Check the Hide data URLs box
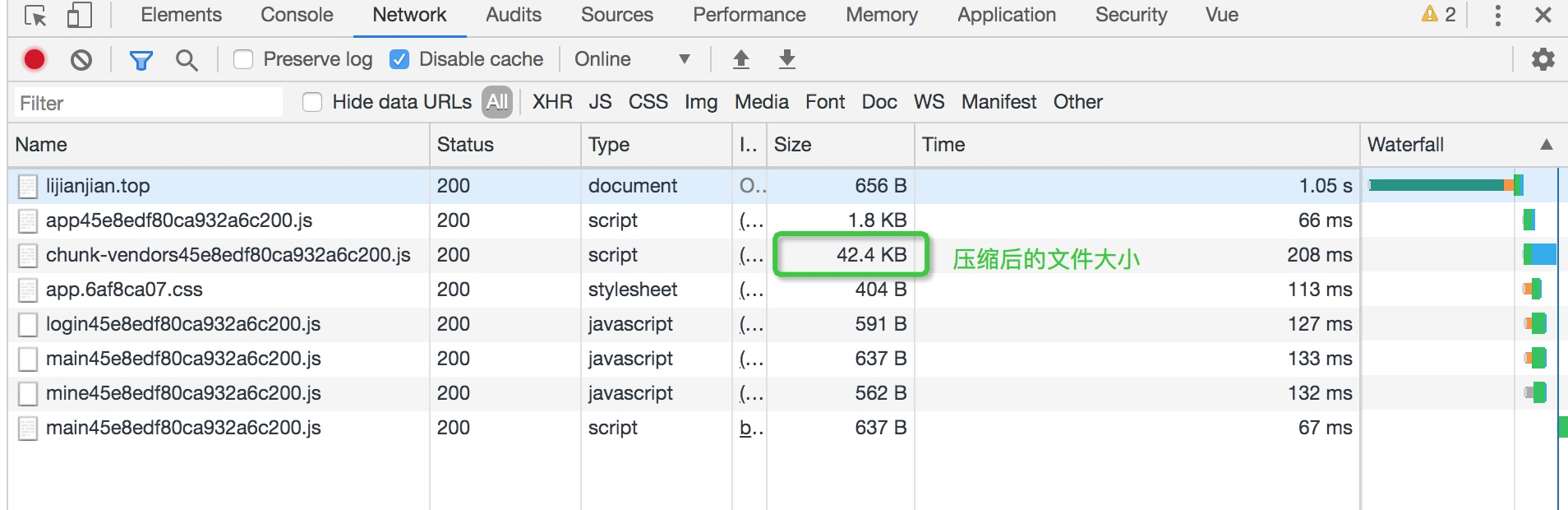Screen dimensions: 1568x510 pos(312,102)
